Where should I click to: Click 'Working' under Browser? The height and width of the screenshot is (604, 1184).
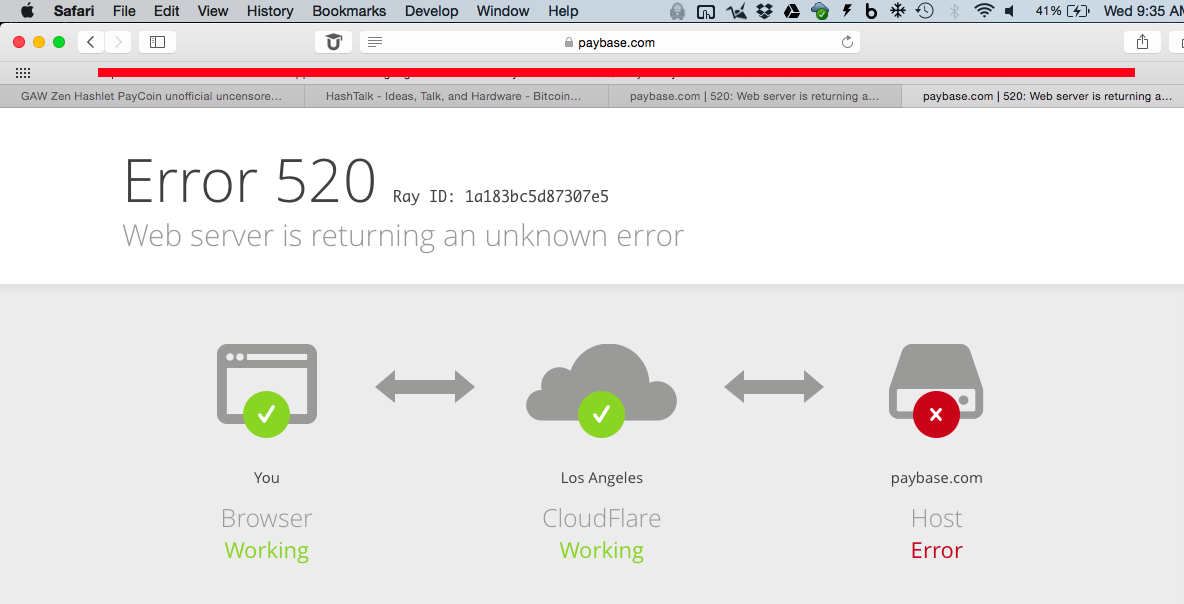267,550
